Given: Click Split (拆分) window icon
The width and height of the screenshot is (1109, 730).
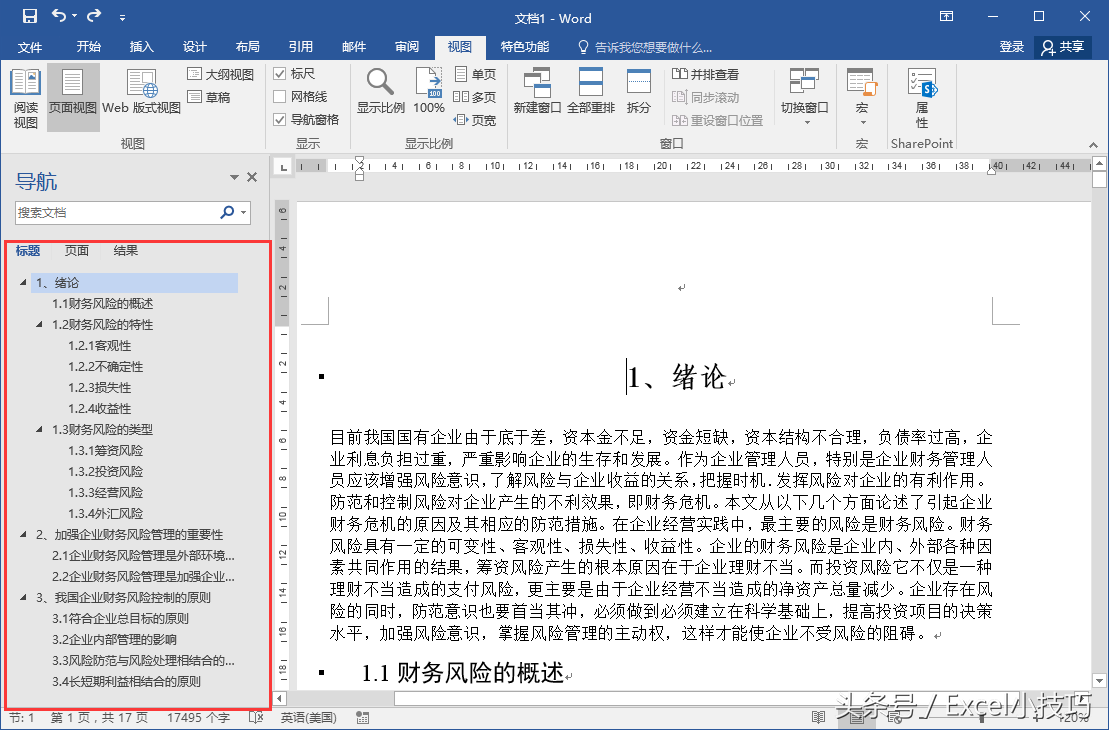Looking at the screenshot, I should [638, 90].
